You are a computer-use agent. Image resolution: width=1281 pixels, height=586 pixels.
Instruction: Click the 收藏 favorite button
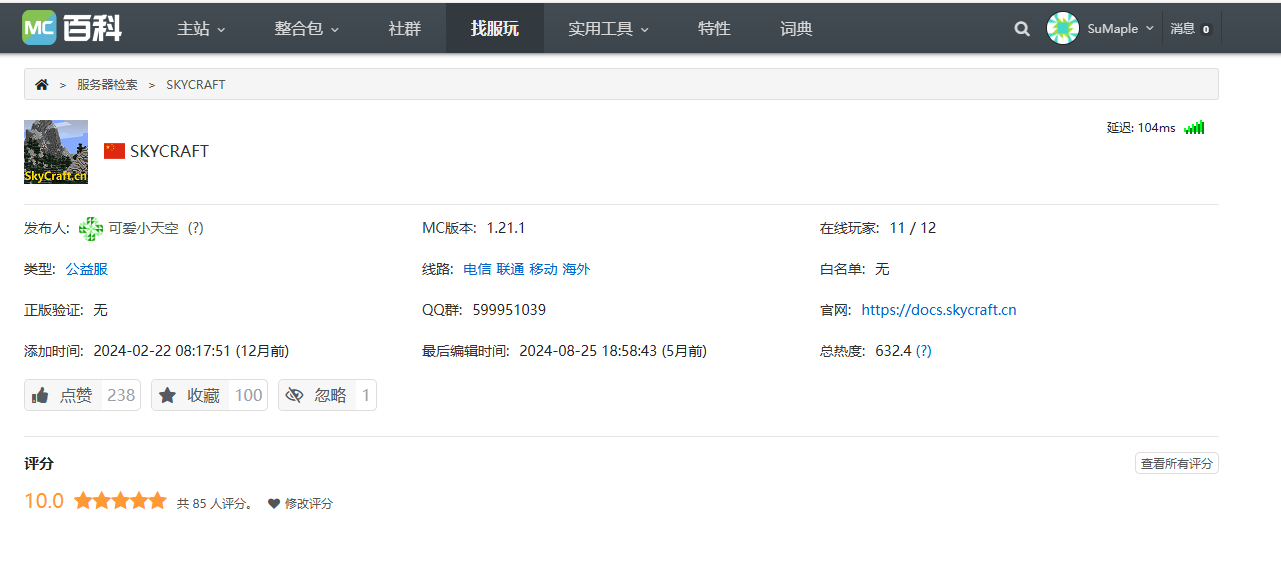point(209,395)
